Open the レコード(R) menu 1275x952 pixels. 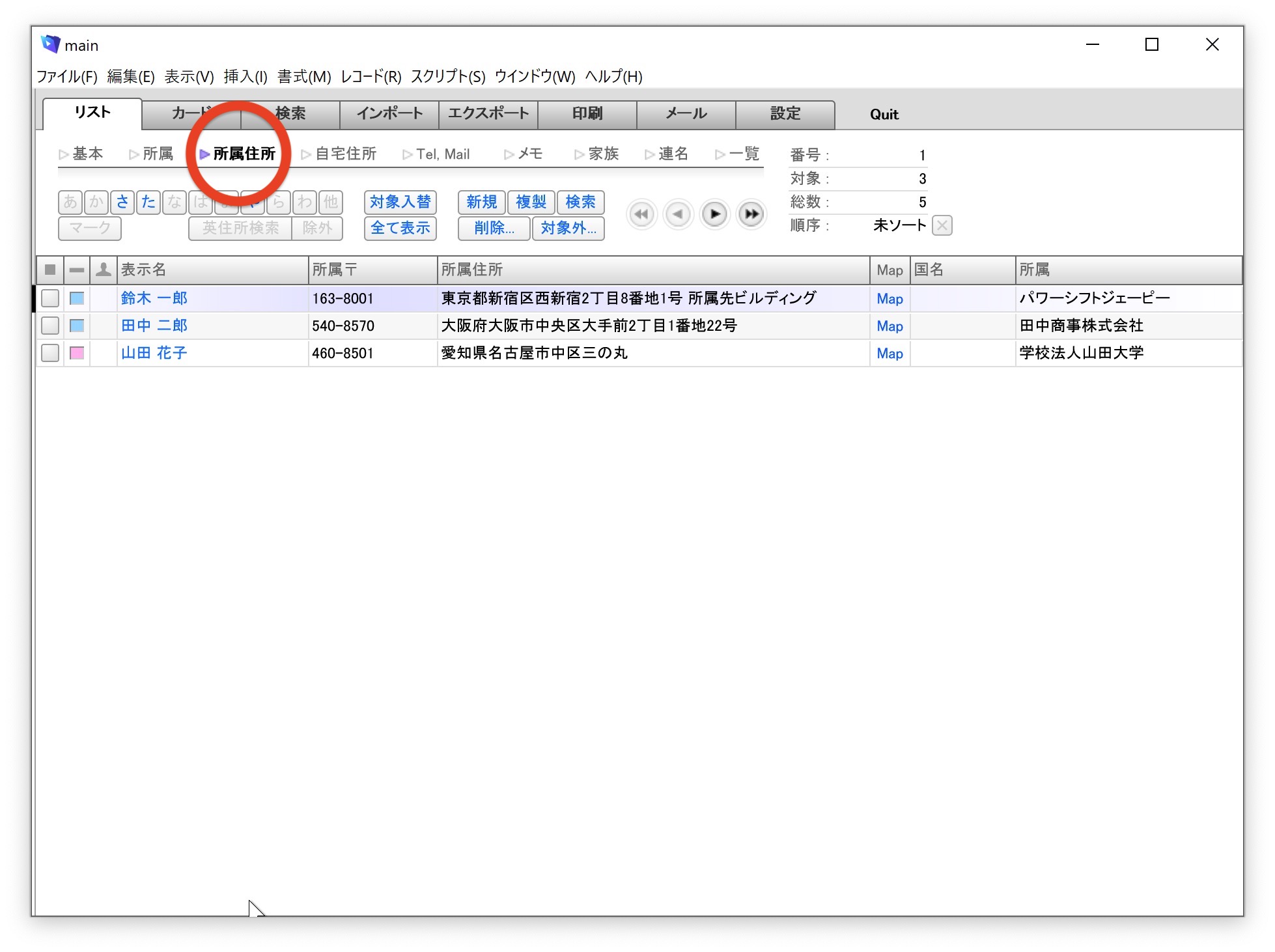[371, 77]
